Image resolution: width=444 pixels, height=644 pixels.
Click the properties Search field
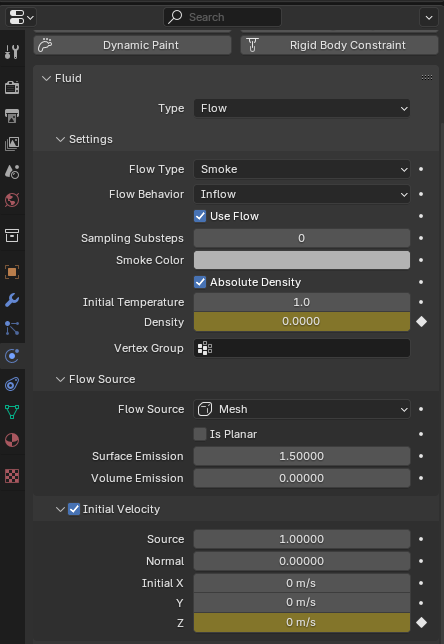point(222,17)
